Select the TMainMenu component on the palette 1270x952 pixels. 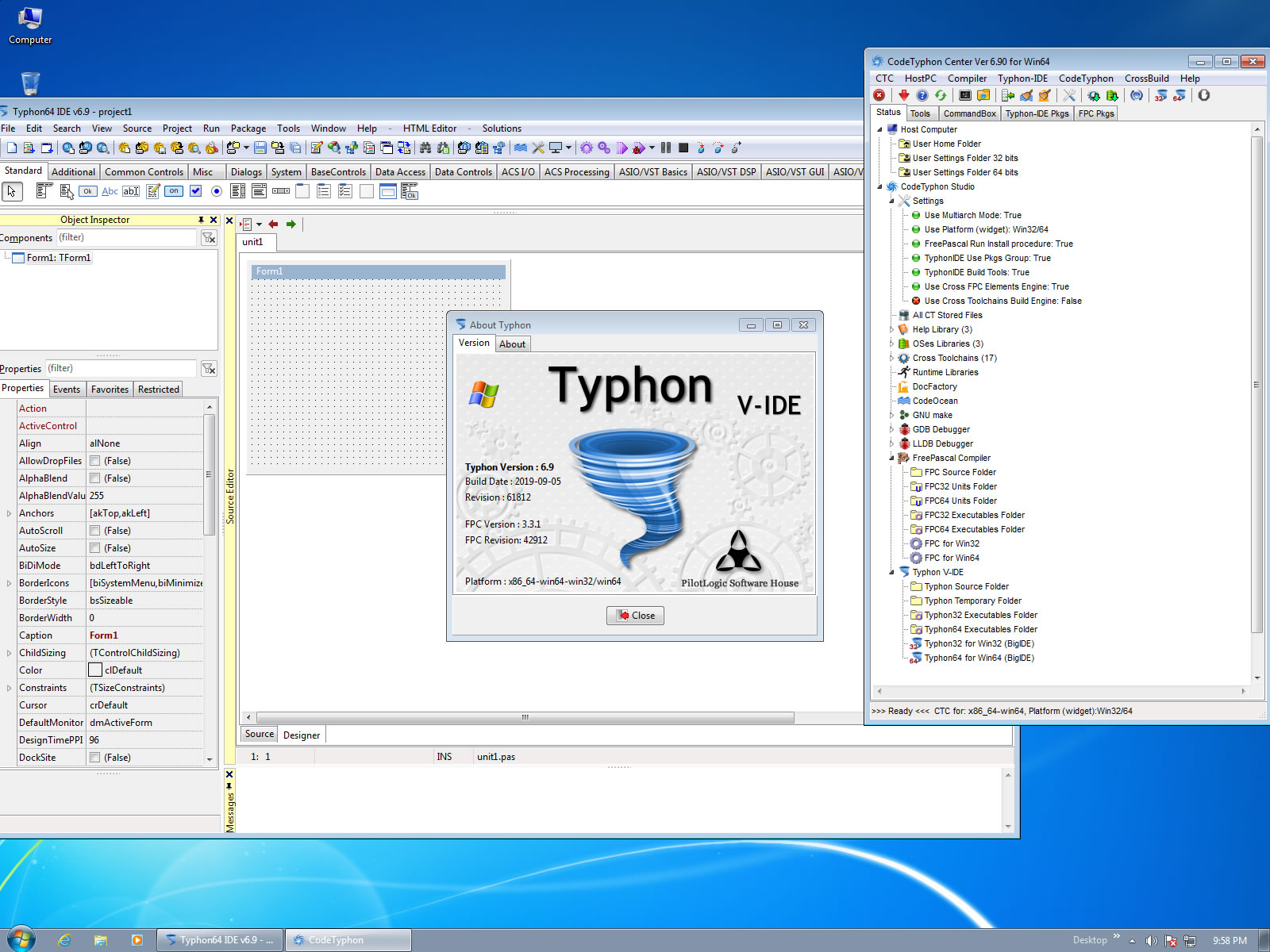tap(44, 191)
